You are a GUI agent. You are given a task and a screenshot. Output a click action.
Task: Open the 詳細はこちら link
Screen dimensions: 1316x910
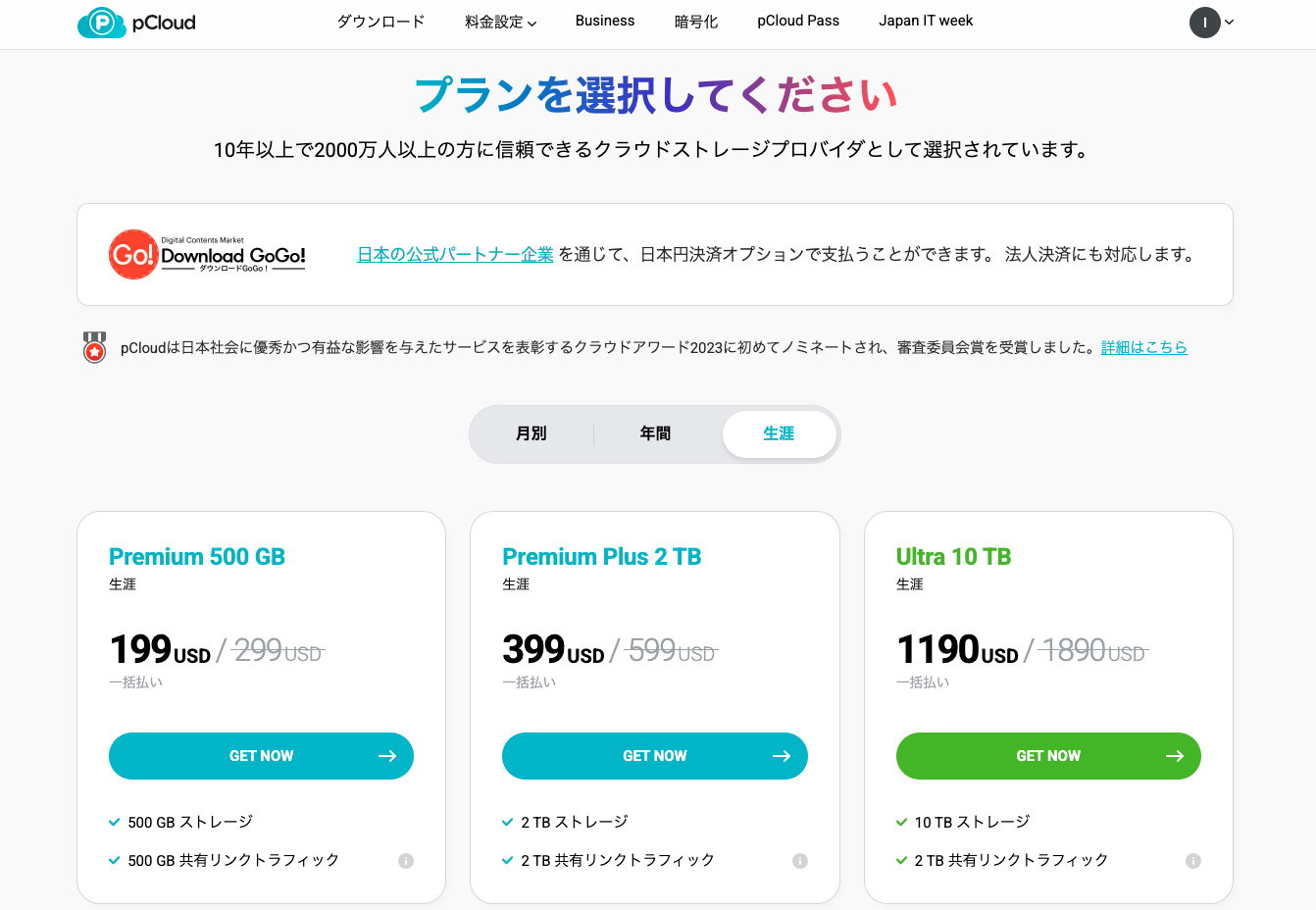(x=1144, y=347)
